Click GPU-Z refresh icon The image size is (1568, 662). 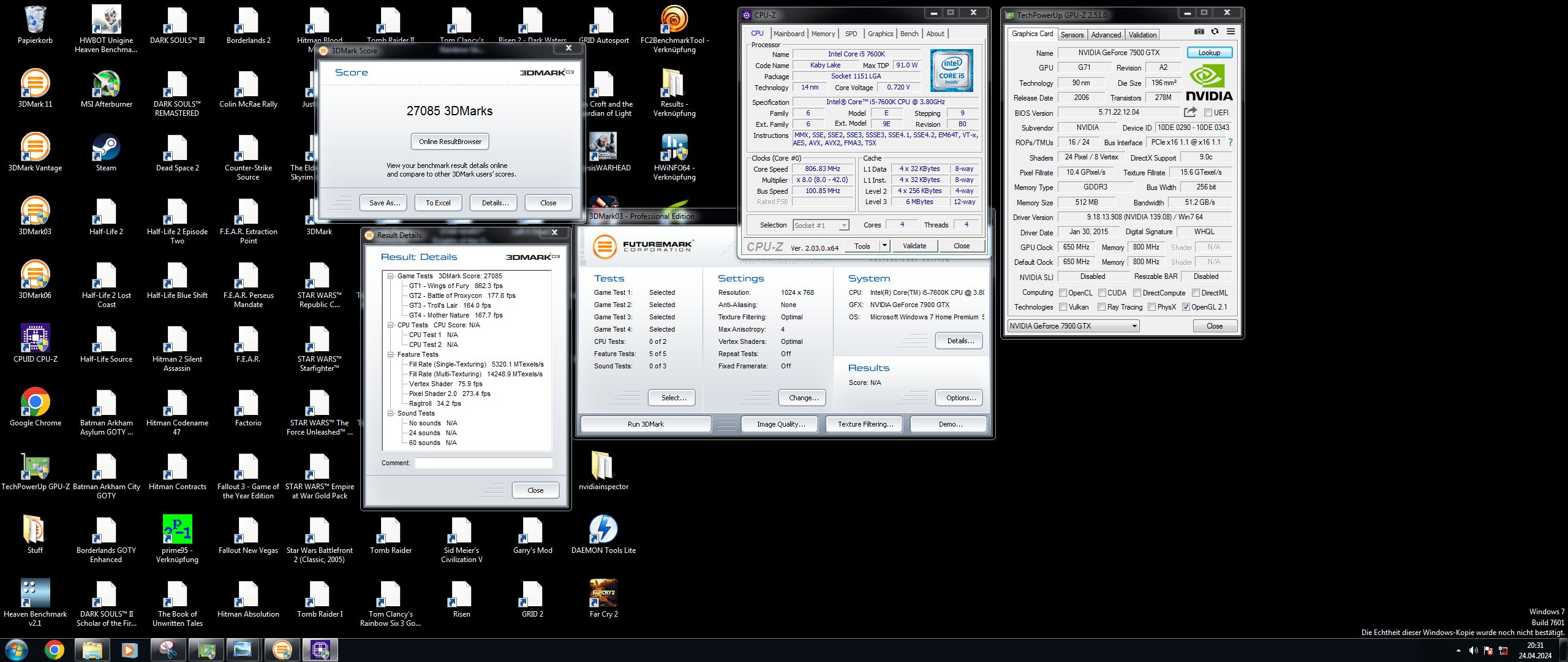click(1215, 32)
